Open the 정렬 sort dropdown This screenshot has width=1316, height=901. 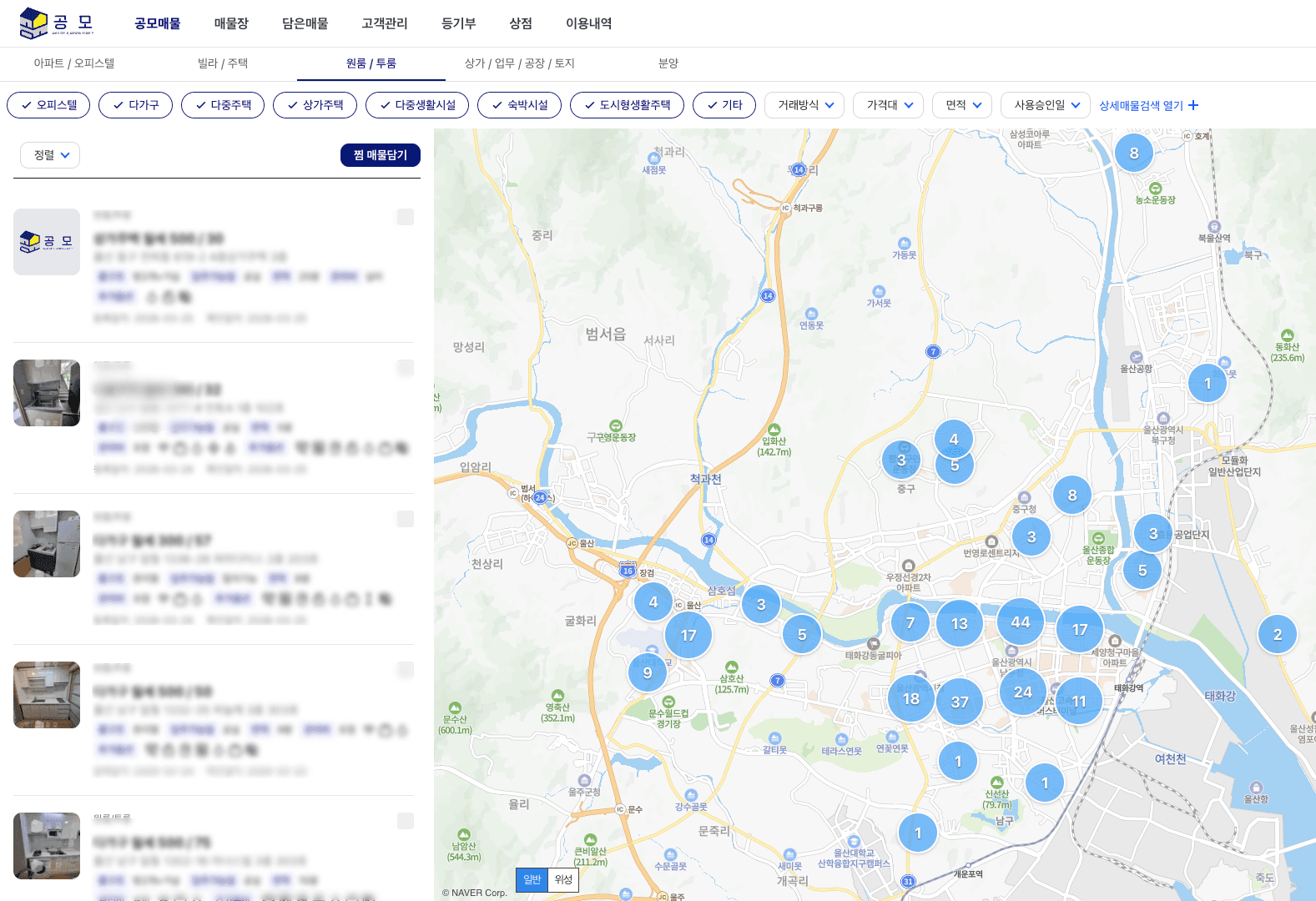[x=50, y=155]
